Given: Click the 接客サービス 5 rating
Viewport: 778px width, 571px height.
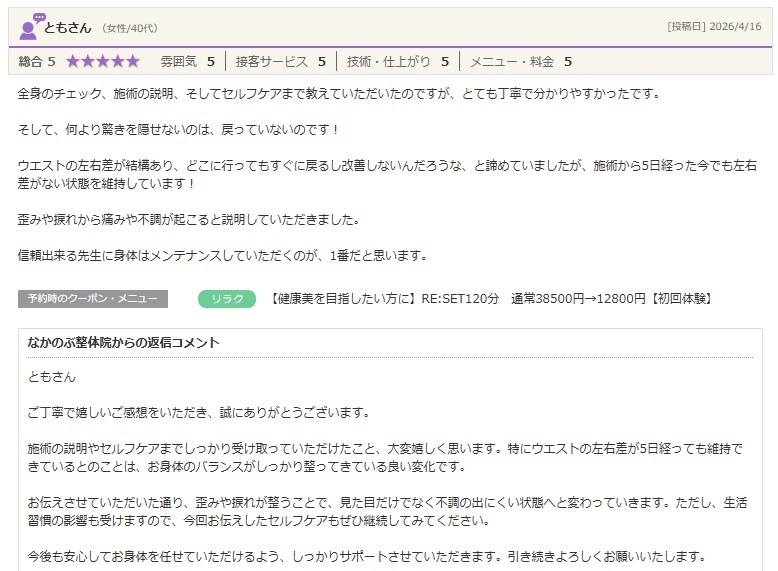Looking at the screenshot, I should [280, 62].
